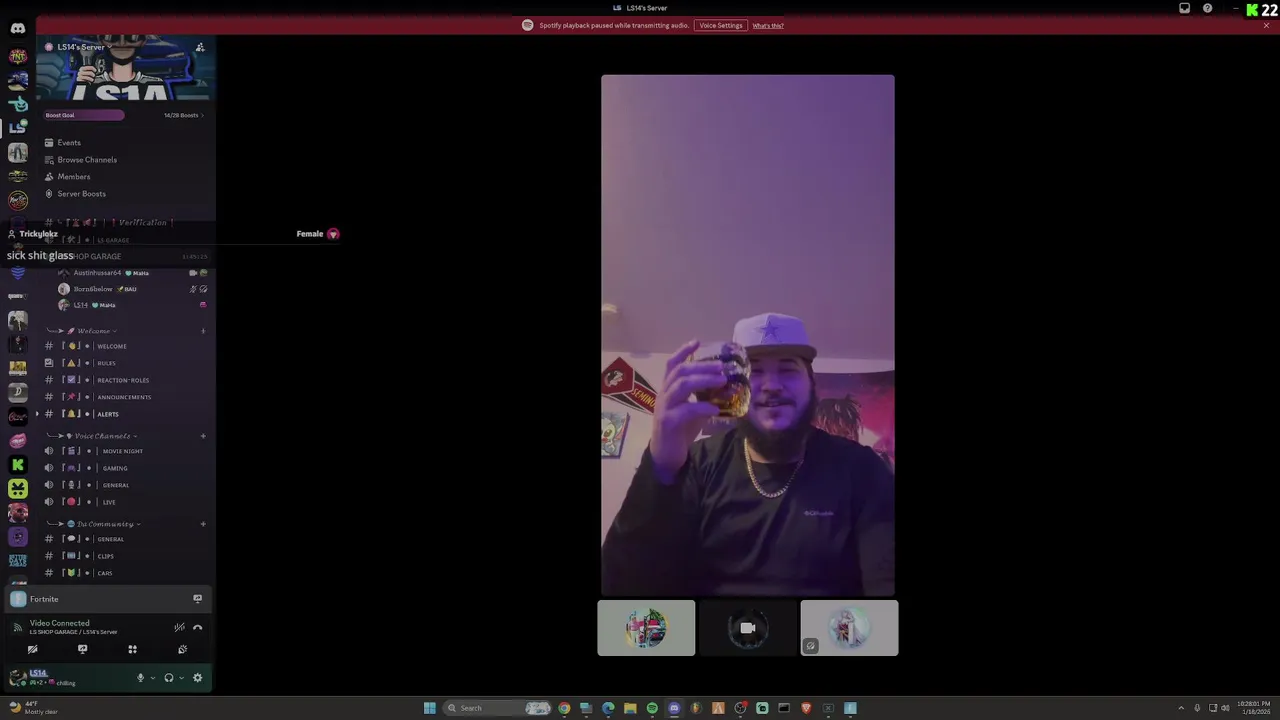The image size is (1280, 720).
Task: Click the LS14 user profile name
Action: [38, 673]
